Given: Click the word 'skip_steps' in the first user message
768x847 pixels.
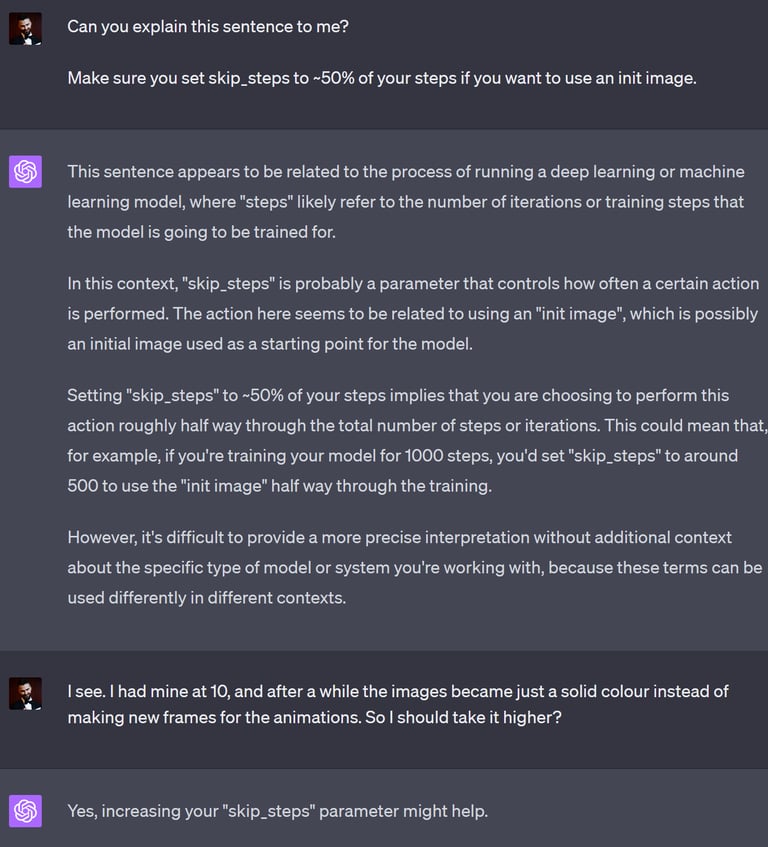Looking at the screenshot, I should pyautogui.click(x=248, y=77).
